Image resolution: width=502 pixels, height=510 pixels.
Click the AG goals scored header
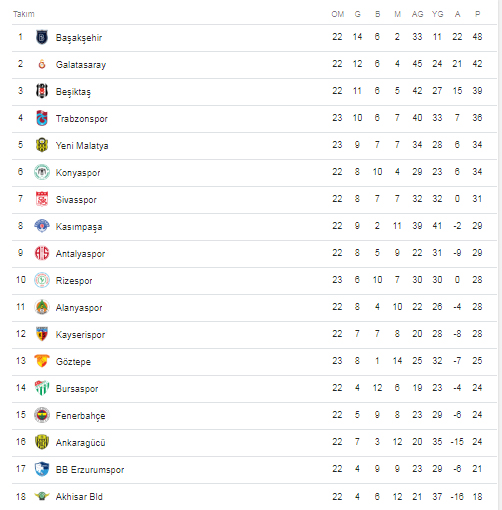pos(417,14)
